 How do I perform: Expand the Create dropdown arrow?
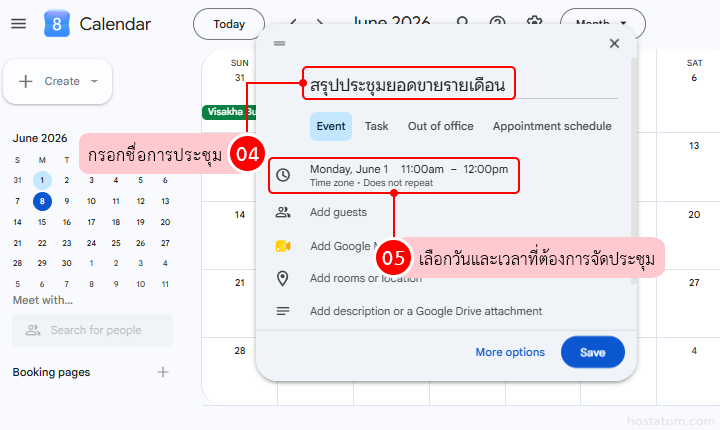[94, 81]
